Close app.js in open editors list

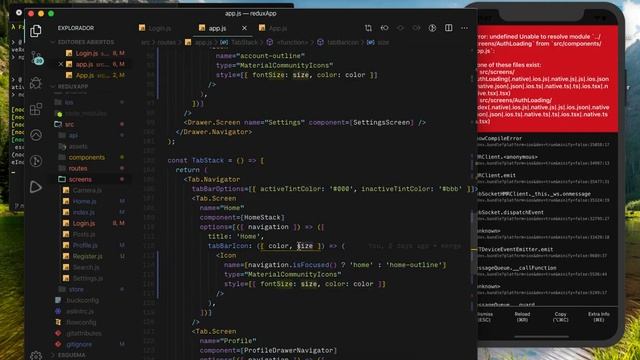(x=61, y=64)
